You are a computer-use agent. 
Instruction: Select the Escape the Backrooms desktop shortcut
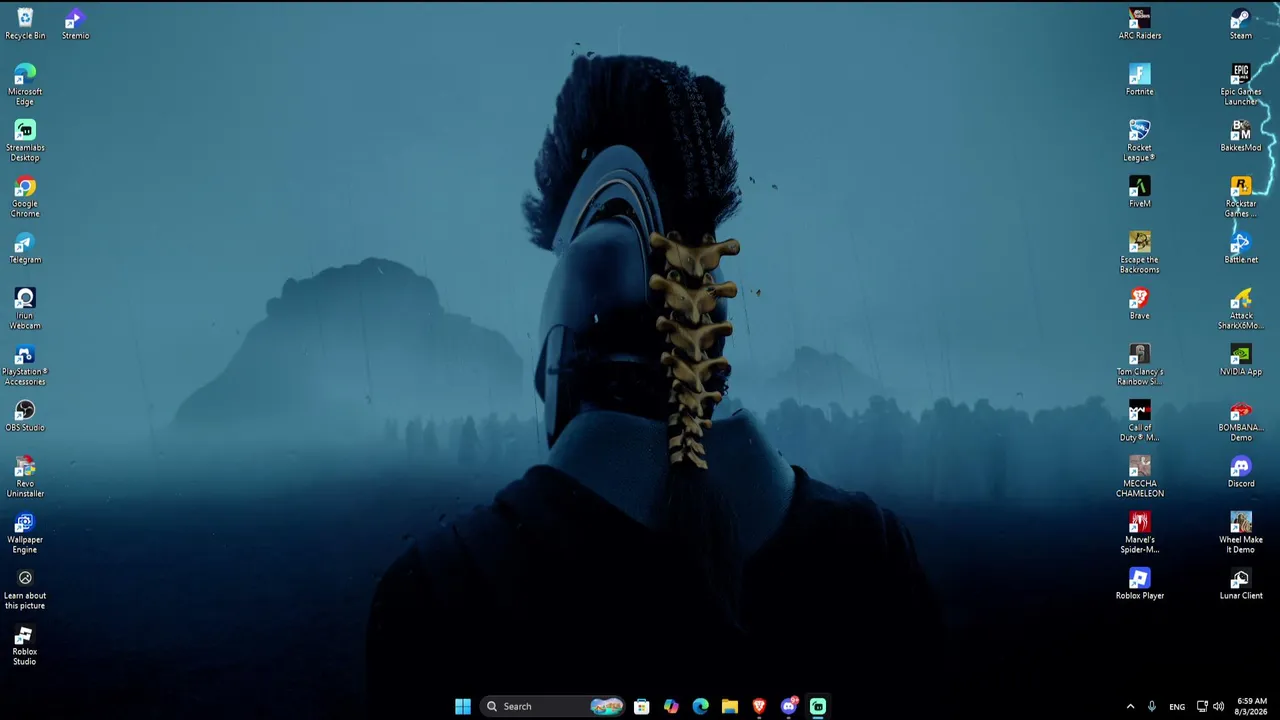tap(1140, 253)
